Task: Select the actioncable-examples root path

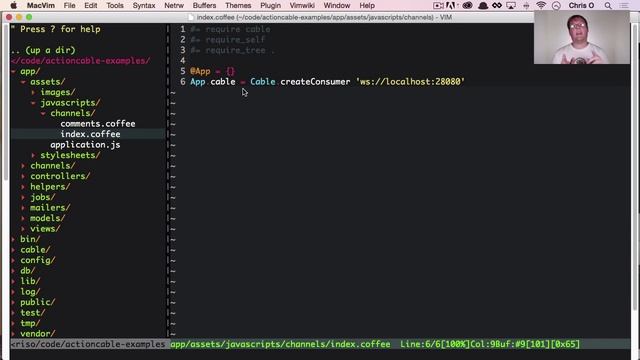Action: [81, 61]
